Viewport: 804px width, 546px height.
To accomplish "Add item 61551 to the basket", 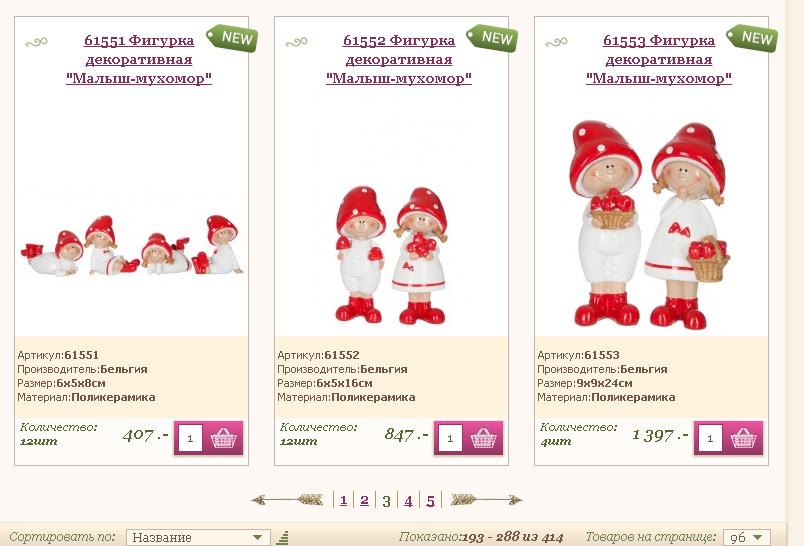I will coord(224,438).
